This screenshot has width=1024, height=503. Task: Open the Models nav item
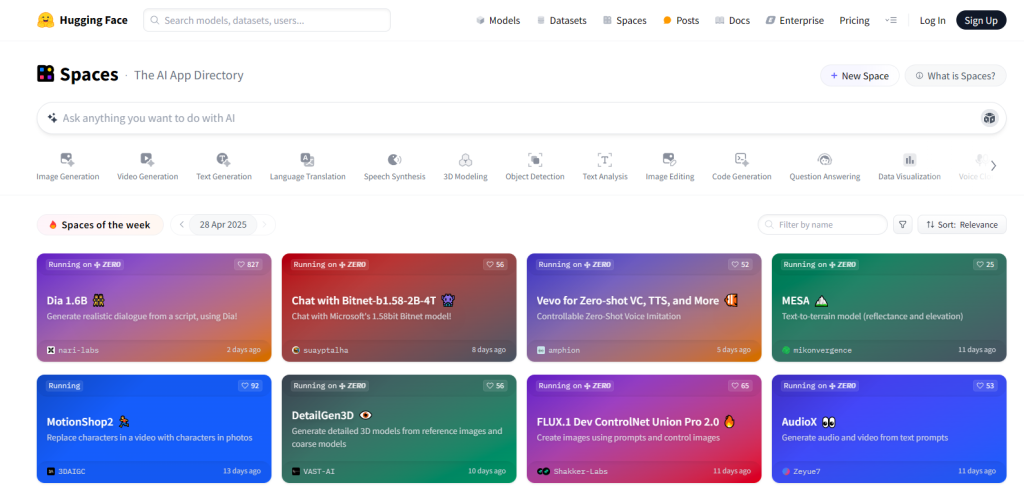pos(498,20)
